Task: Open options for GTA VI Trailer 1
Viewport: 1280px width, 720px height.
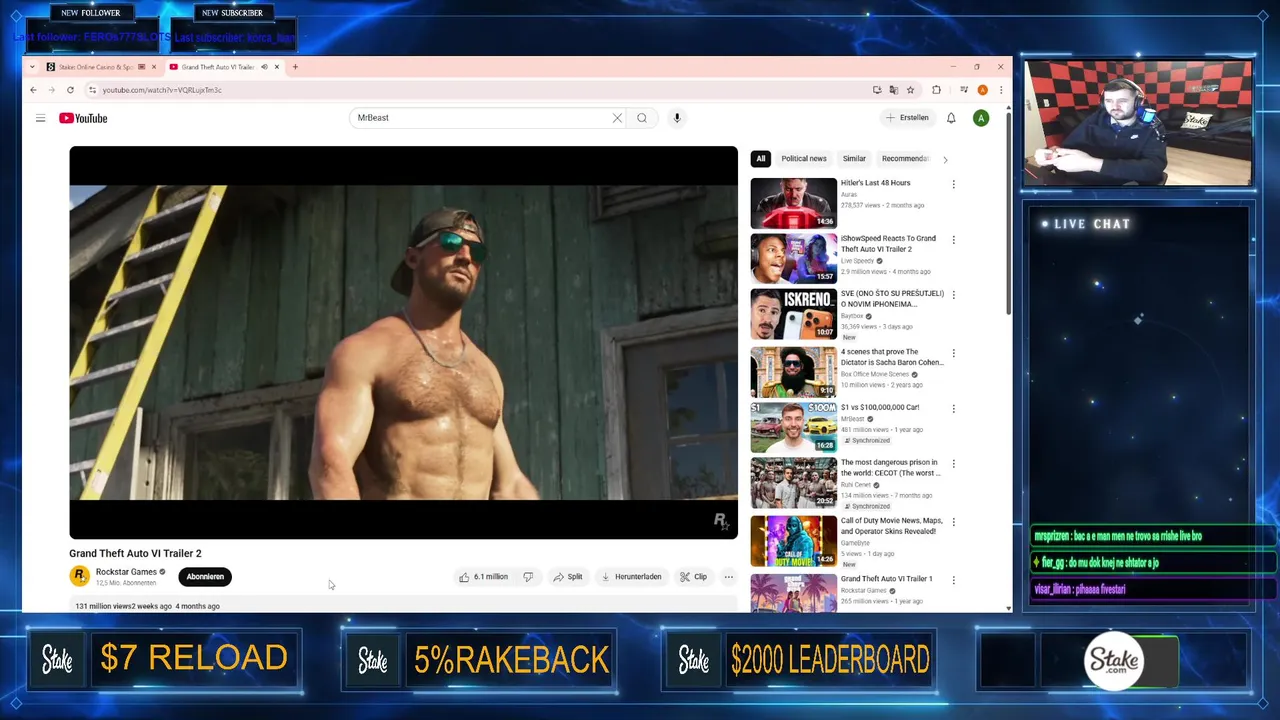Action: point(953,580)
